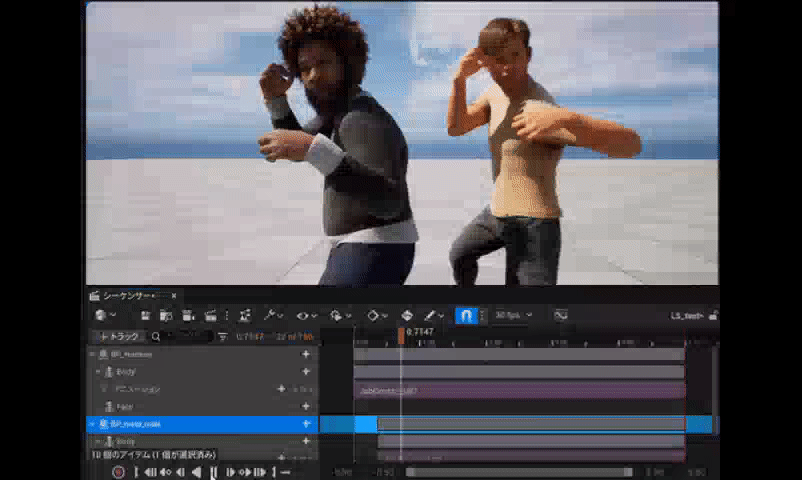Select the シーケンサー tab

click(129, 296)
